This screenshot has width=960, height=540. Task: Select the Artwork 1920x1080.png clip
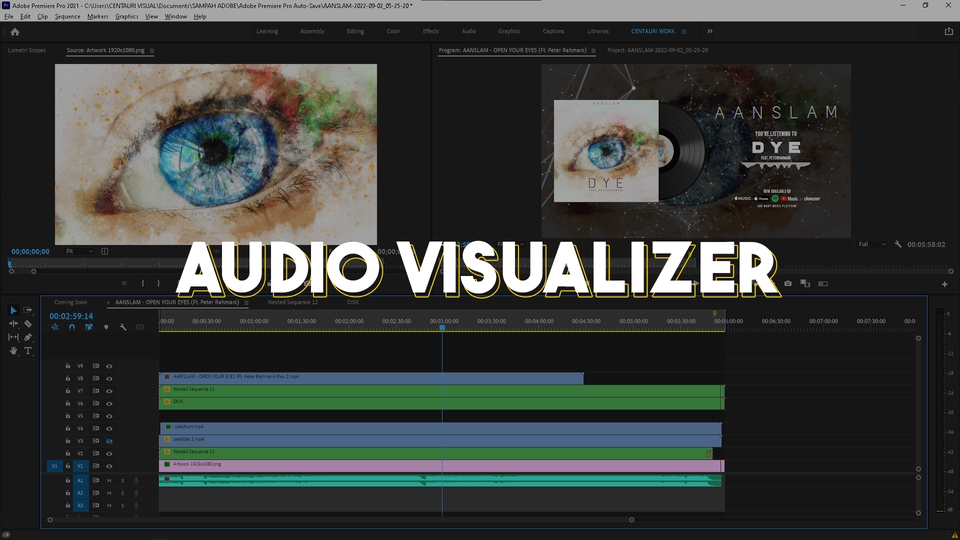(x=441, y=466)
